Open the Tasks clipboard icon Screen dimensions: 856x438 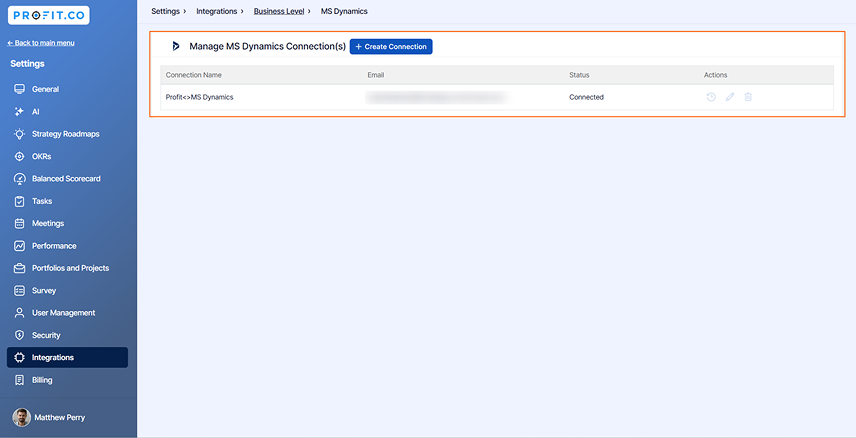pyautogui.click(x=20, y=201)
